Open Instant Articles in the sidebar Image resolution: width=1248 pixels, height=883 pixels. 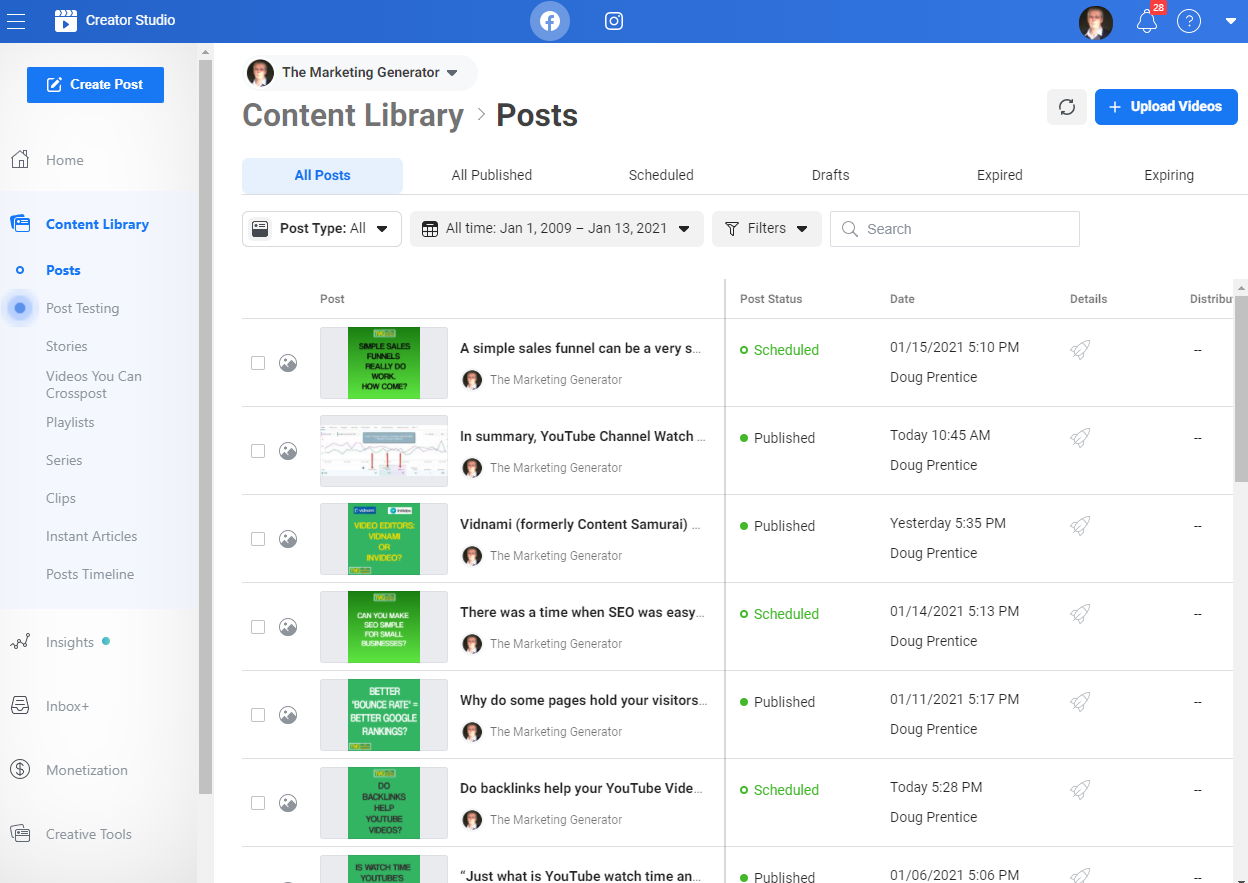pos(91,536)
